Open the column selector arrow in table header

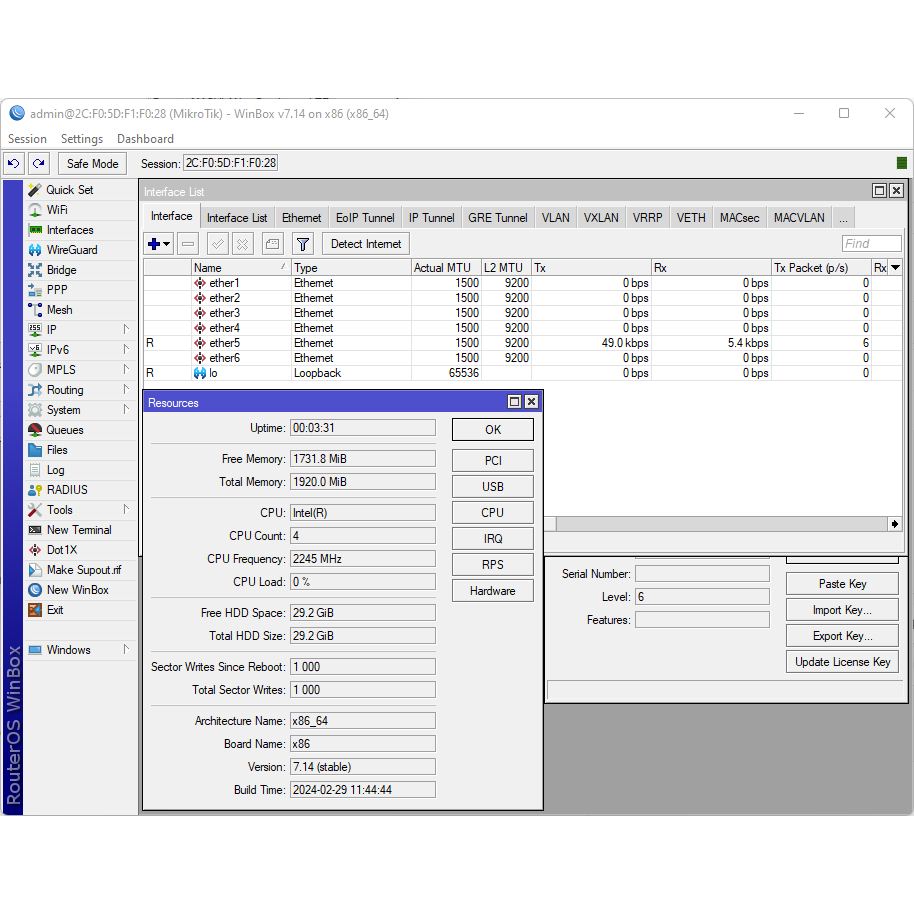coord(895,267)
